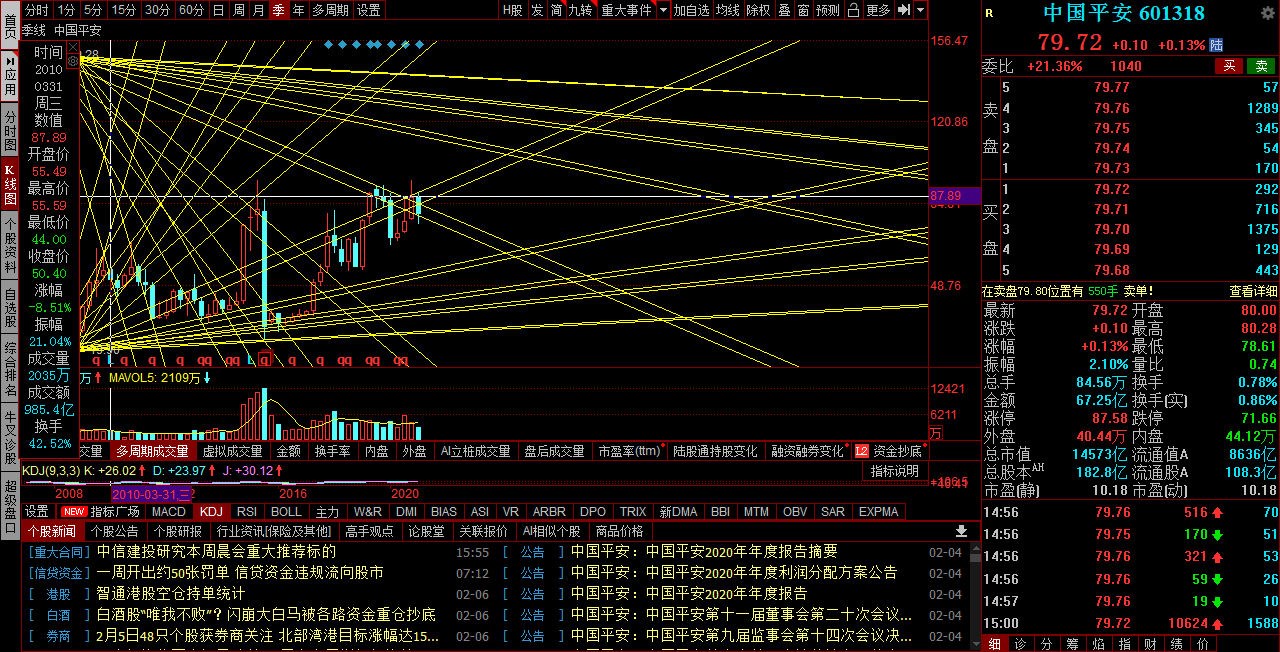Click date marker 2010-03-31 on timeline
Screen dimensions: 1280x652
[152, 494]
